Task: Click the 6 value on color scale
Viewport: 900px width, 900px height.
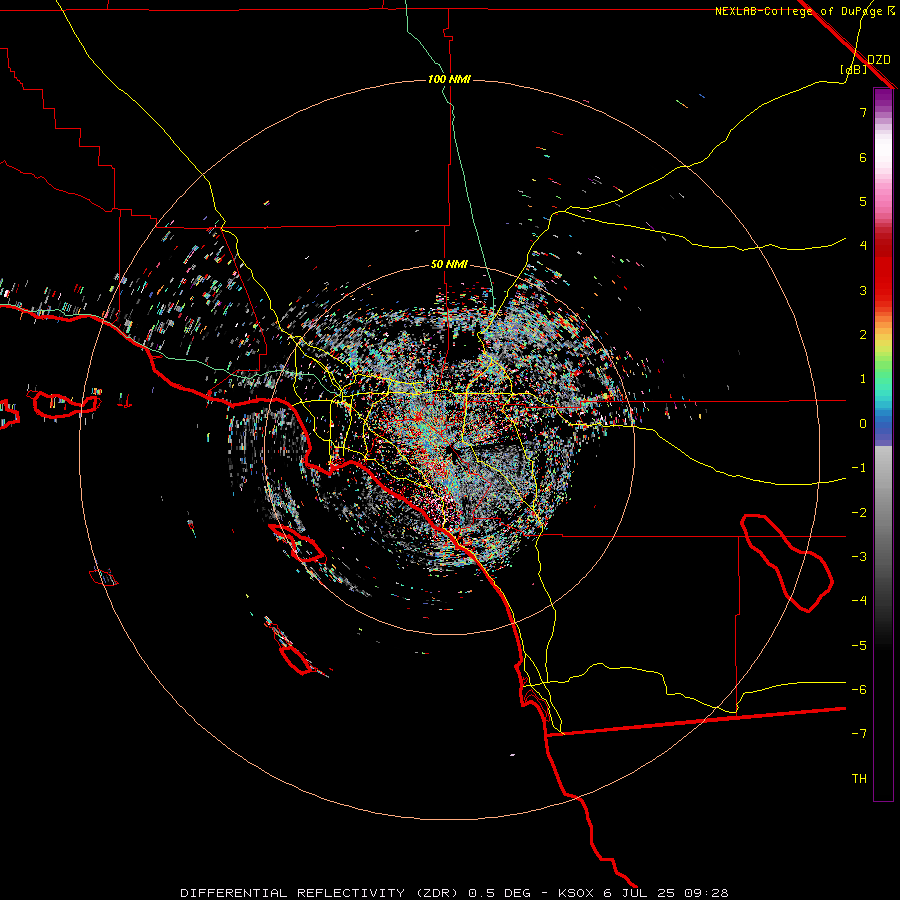Action: 863,157
